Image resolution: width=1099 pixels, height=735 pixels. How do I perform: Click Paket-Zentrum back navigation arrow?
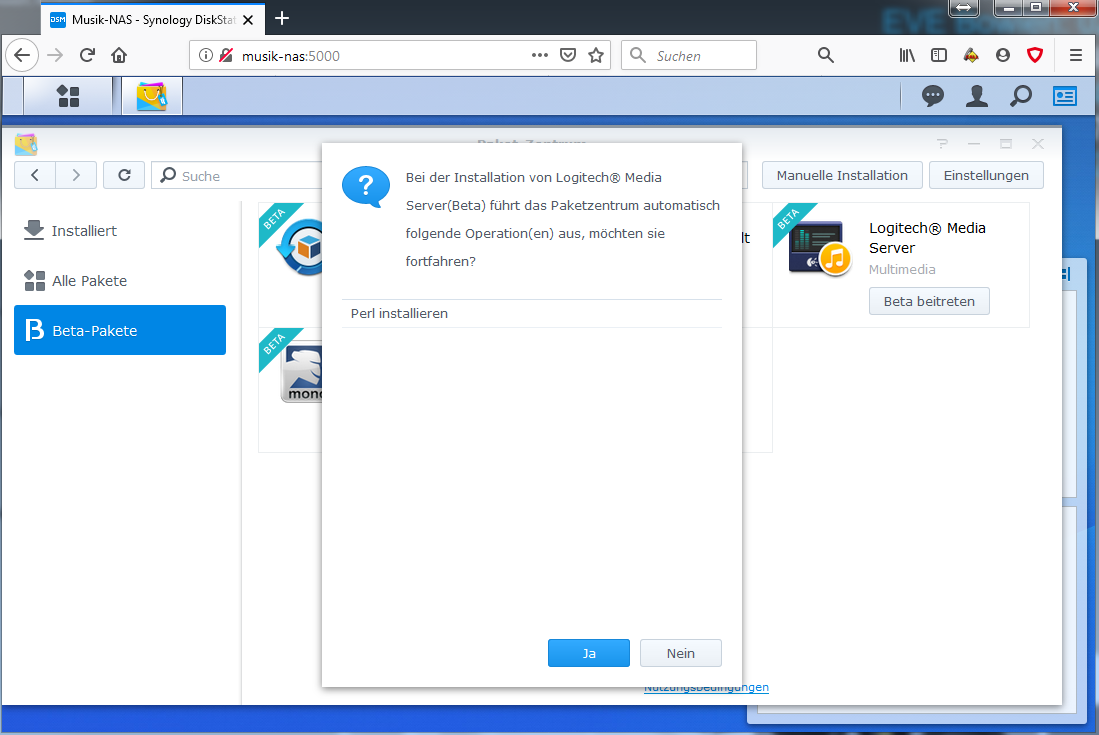[35, 175]
